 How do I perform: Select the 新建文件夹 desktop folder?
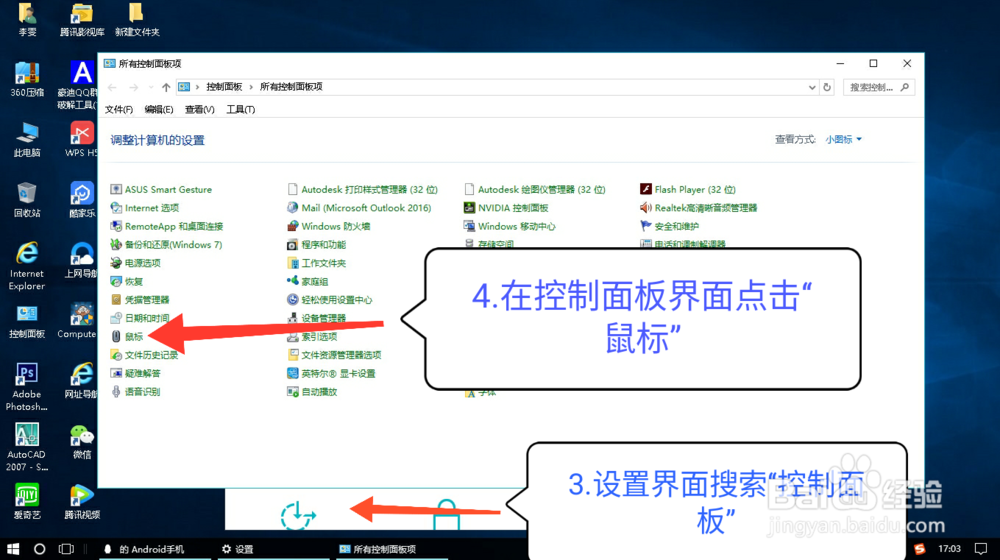tap(137, 19)
